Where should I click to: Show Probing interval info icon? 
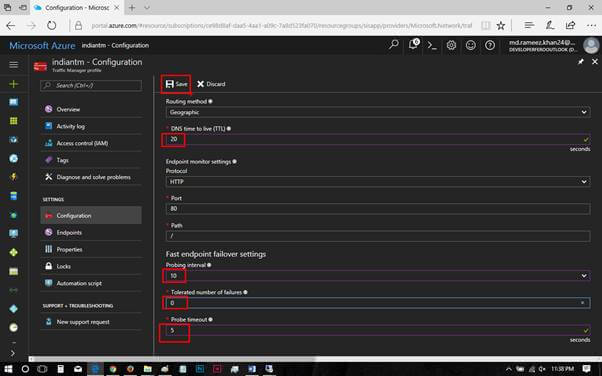click(x=209, y=265)
